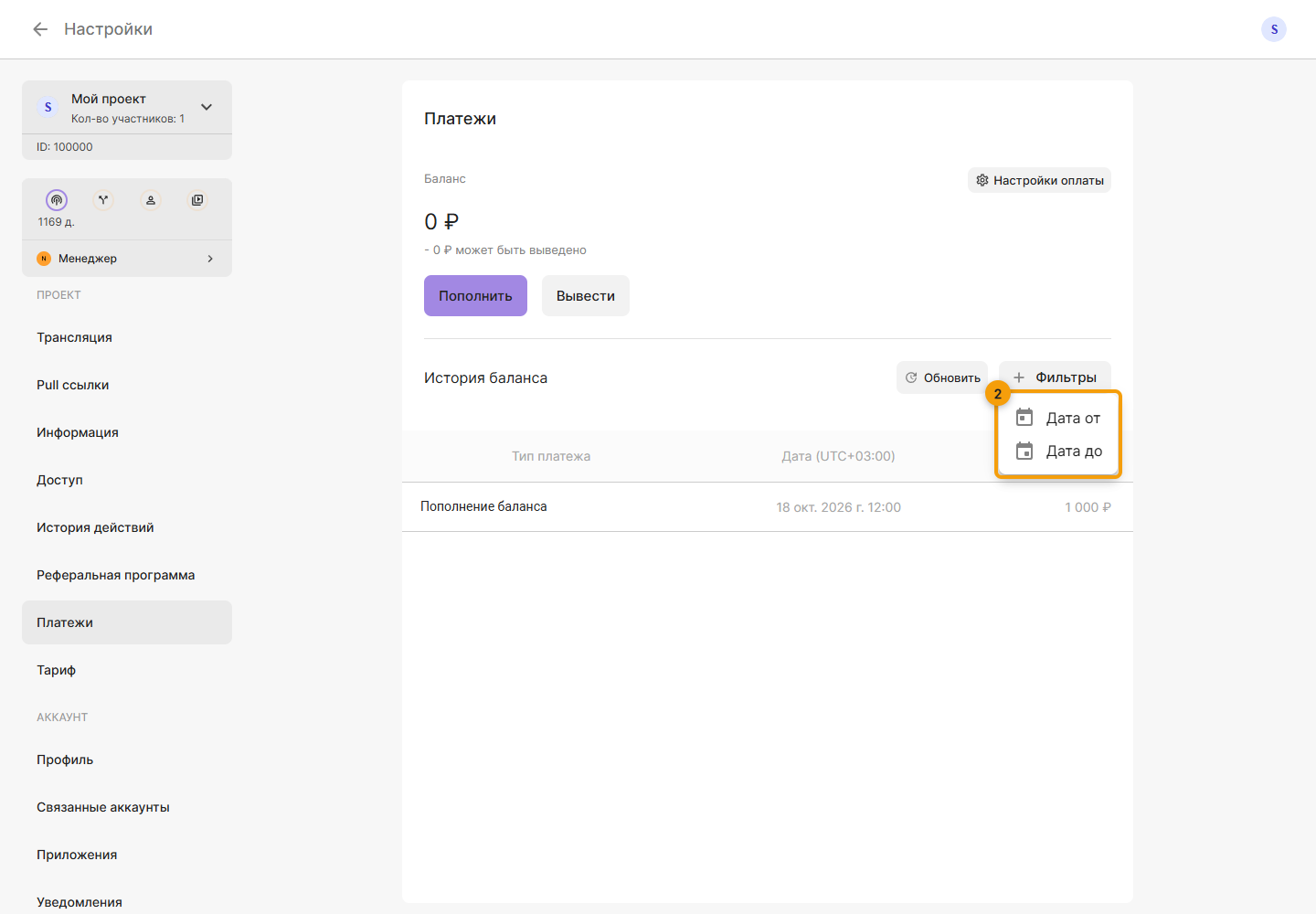Choose the Дата до filter option
Viewport: 1316px width, 914px height.
1058,451
